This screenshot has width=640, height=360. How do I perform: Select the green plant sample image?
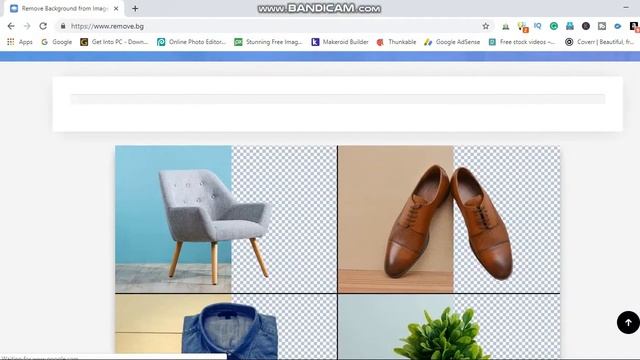(x=449, y=327)
